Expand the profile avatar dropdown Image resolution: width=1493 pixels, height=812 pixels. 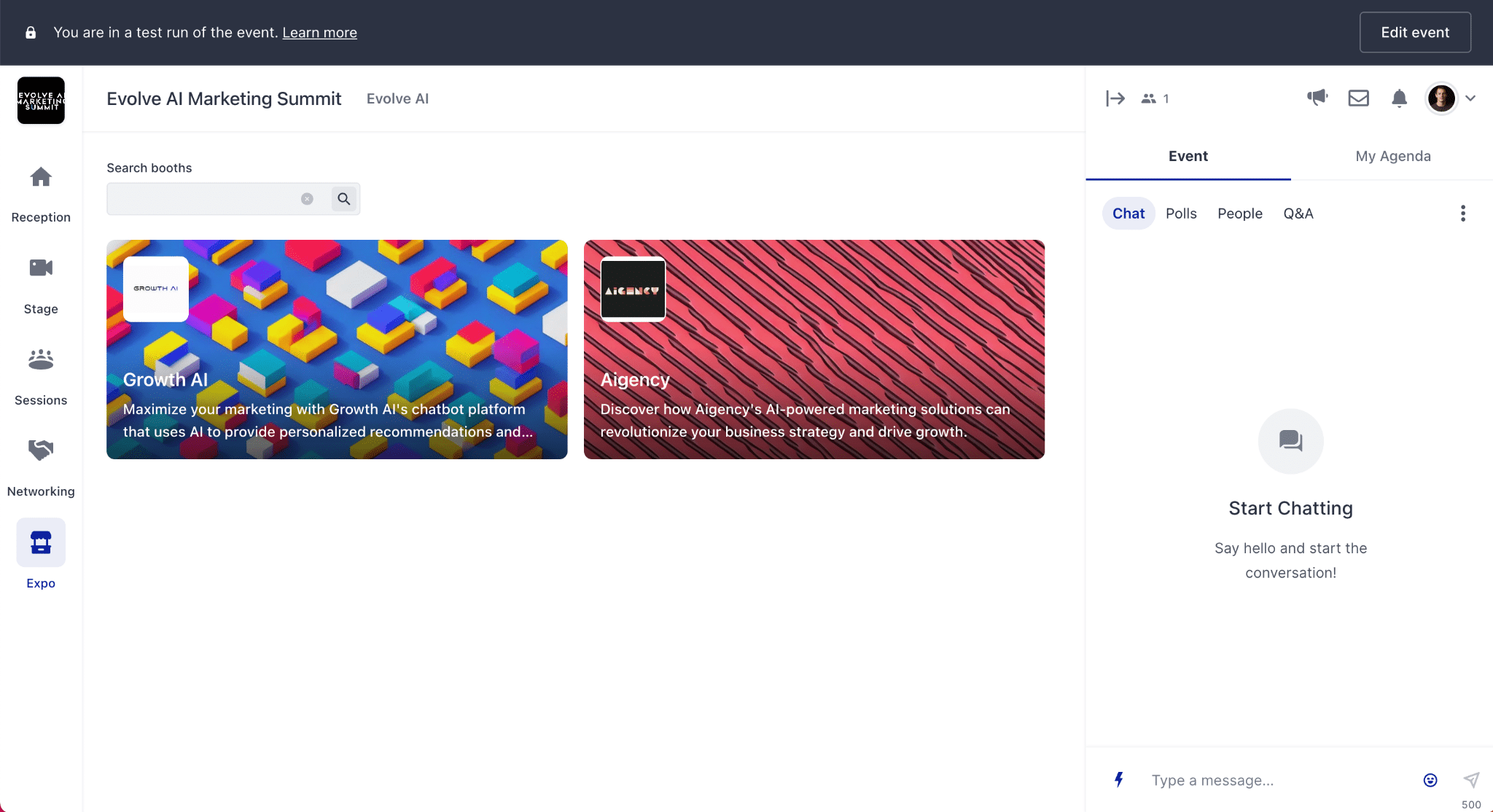[1470, 98]
